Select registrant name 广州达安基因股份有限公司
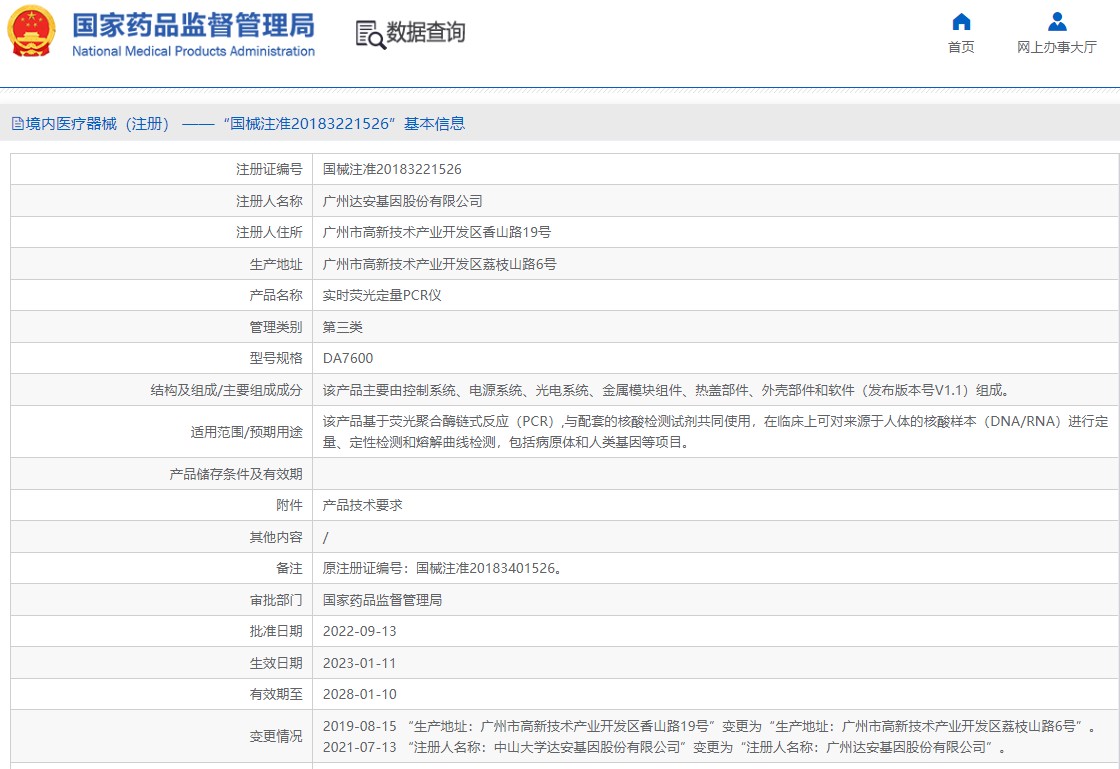The image size is (1120, 769). pyautogui.click(x=402, y=201)
